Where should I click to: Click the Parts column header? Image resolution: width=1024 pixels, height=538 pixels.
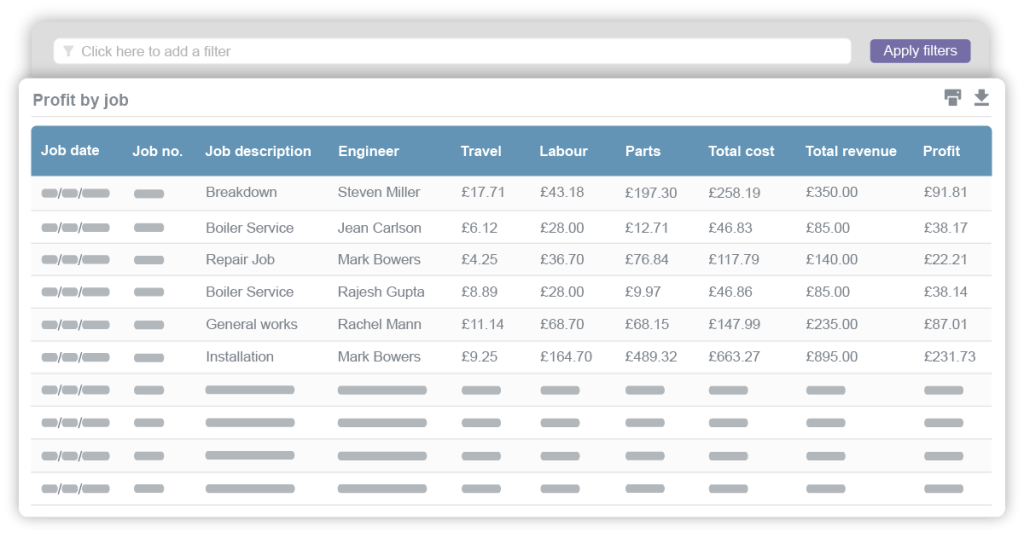pyautogui.click(x=643, y=151)
